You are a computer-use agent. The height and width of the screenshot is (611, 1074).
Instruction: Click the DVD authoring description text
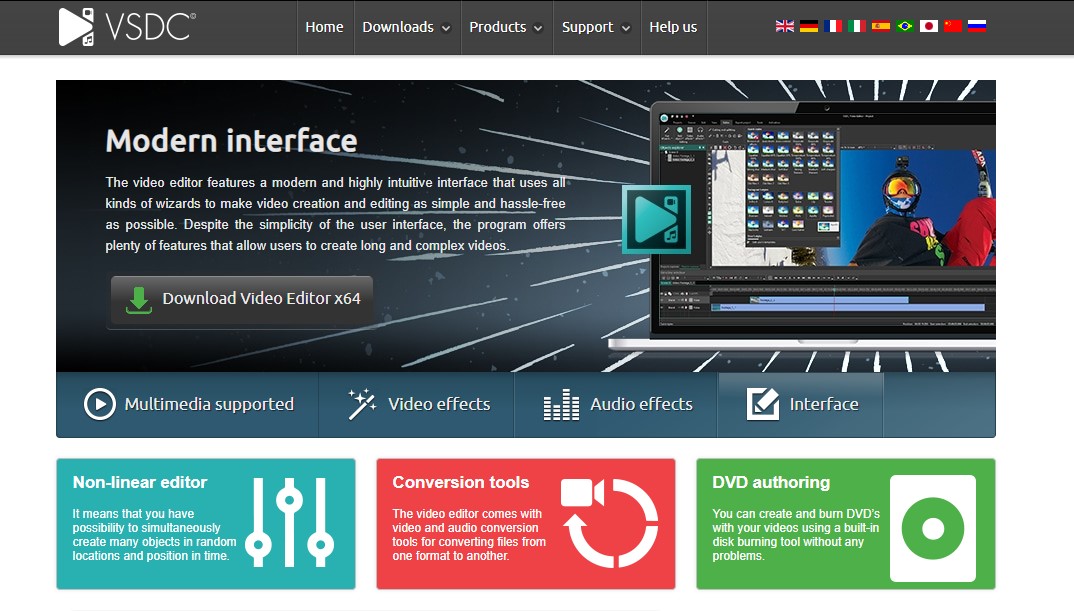pyautogui.click(x=795, y=534)
